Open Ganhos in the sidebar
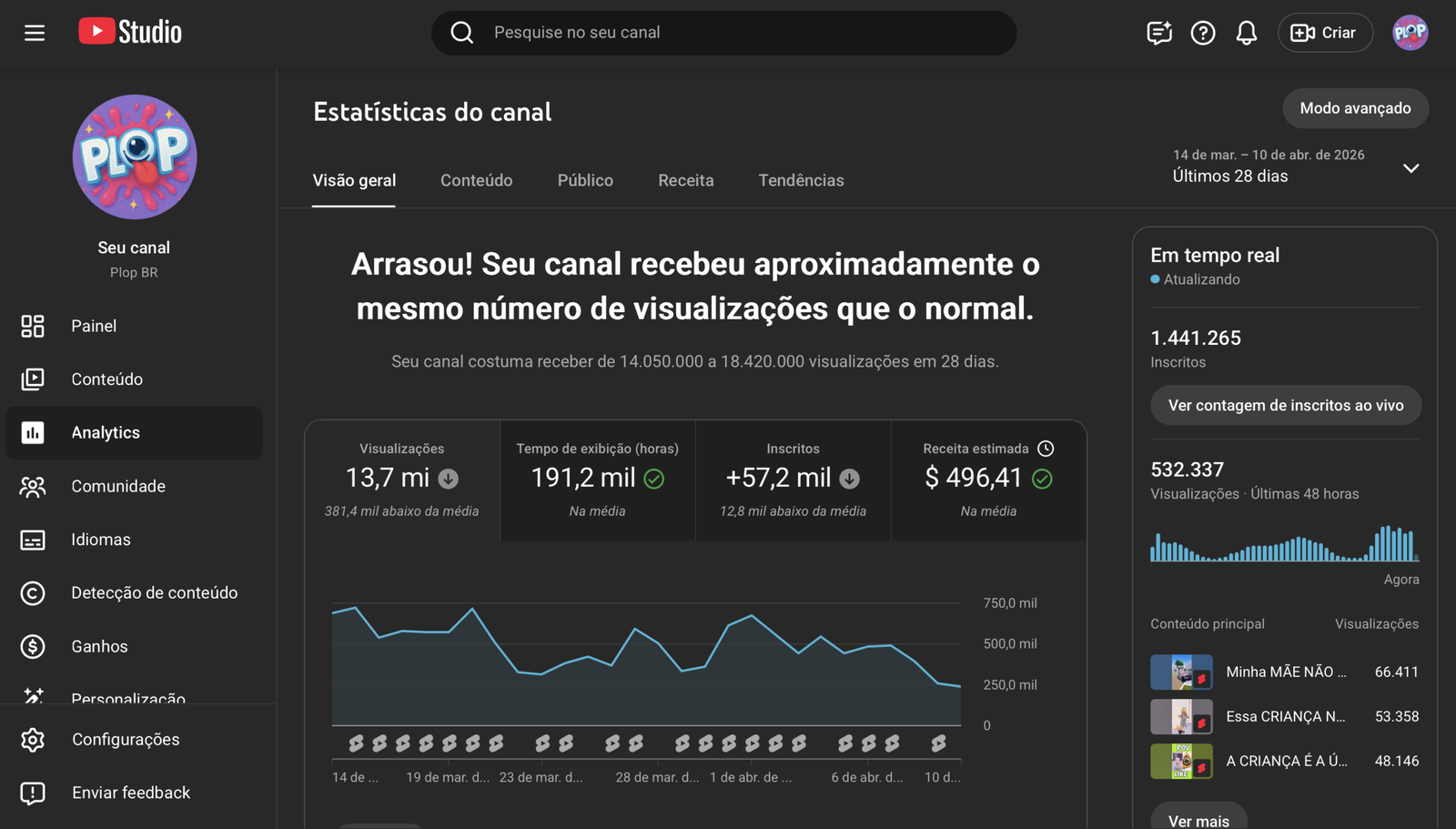The height and width of the screenshot is (829, 1456). pyautogui.click(x=135, y=646)
